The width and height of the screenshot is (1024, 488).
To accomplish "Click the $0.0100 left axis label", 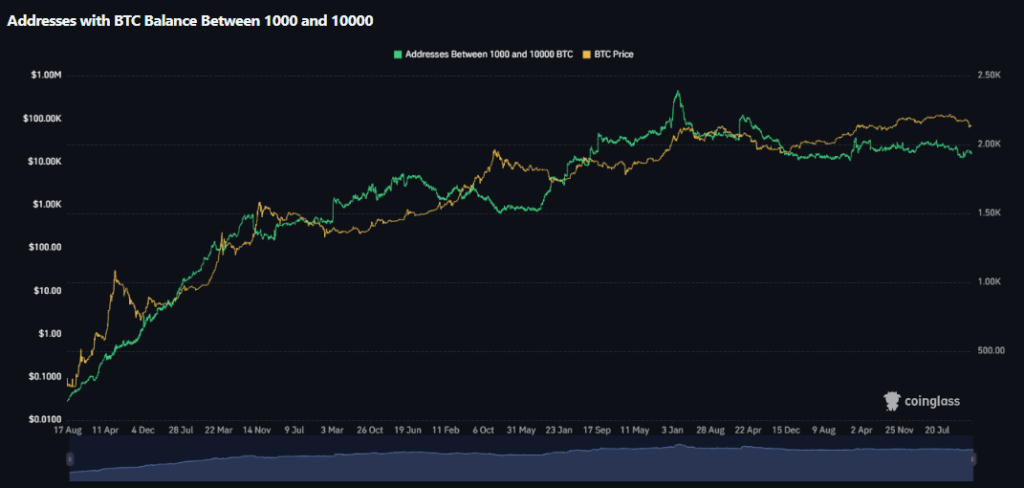I will (x=45, y=419).
